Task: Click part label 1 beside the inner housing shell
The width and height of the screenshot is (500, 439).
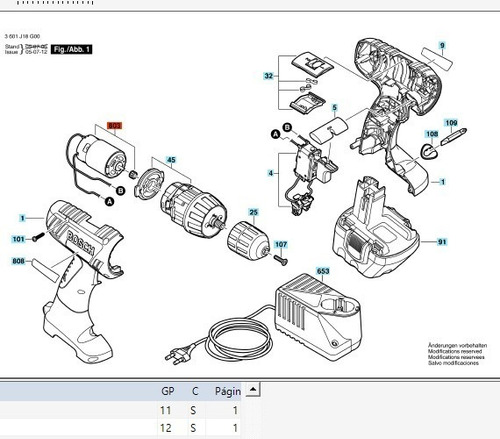Action: tap(443, 182)
